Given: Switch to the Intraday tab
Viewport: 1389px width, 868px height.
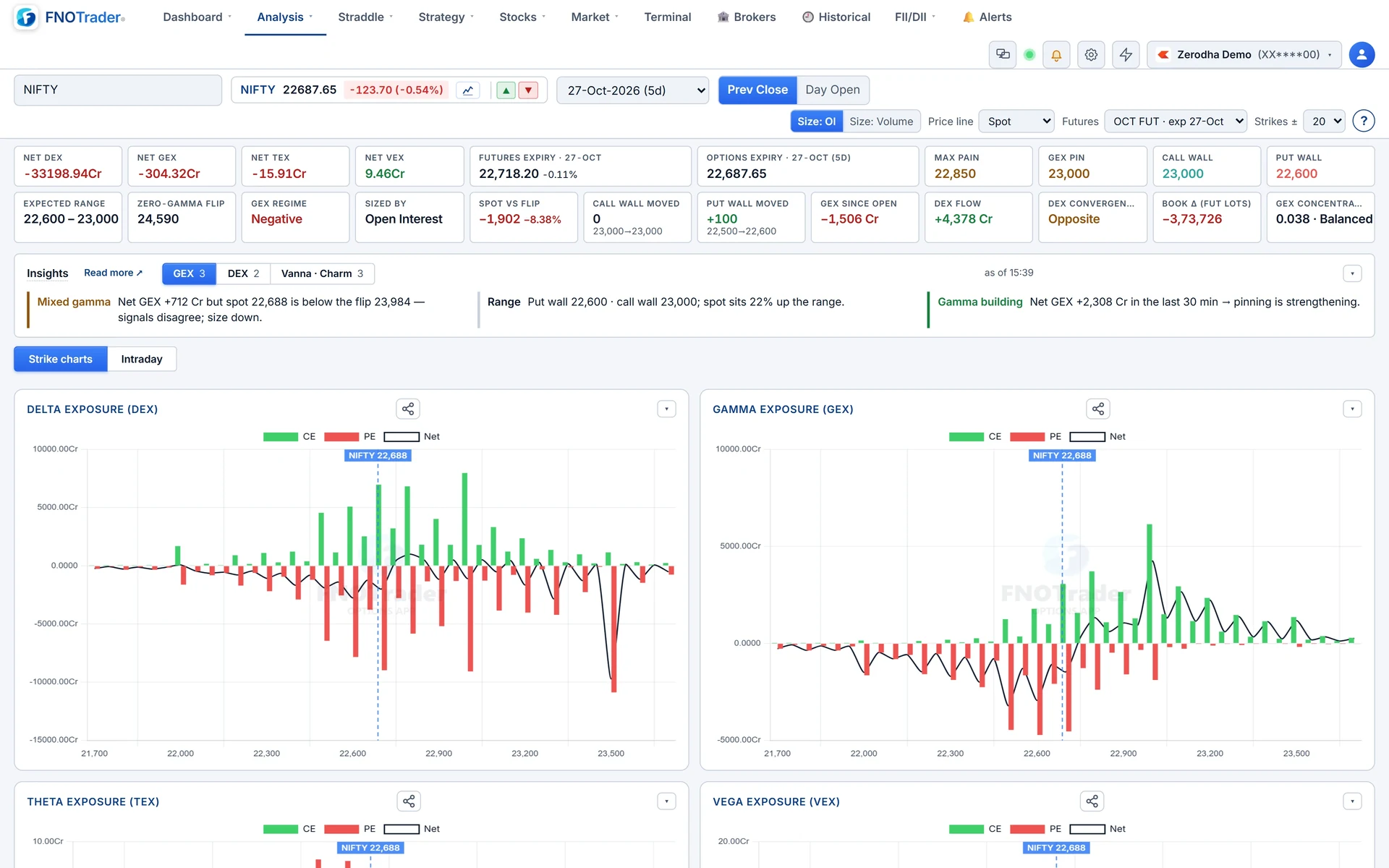Looking at the screenshot, I should 142,359.
